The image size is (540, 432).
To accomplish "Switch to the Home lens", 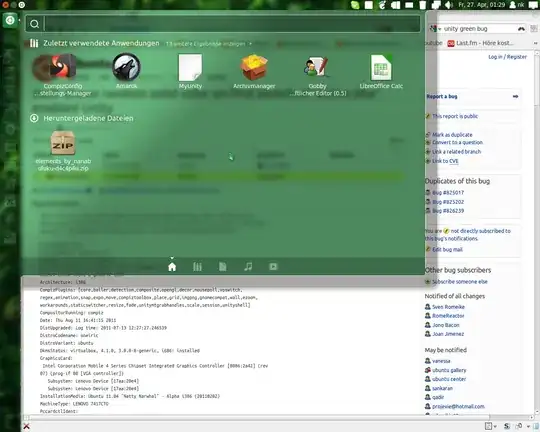I will [x=172, y=267].
